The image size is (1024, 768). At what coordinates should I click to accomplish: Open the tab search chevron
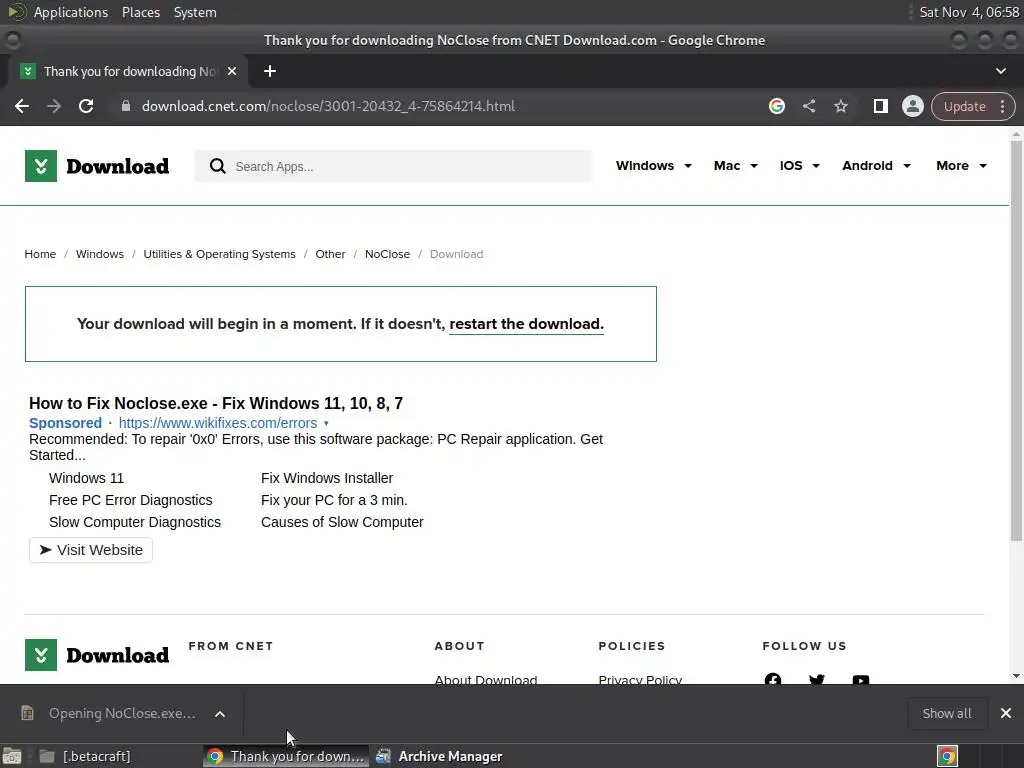[1000, 71]
